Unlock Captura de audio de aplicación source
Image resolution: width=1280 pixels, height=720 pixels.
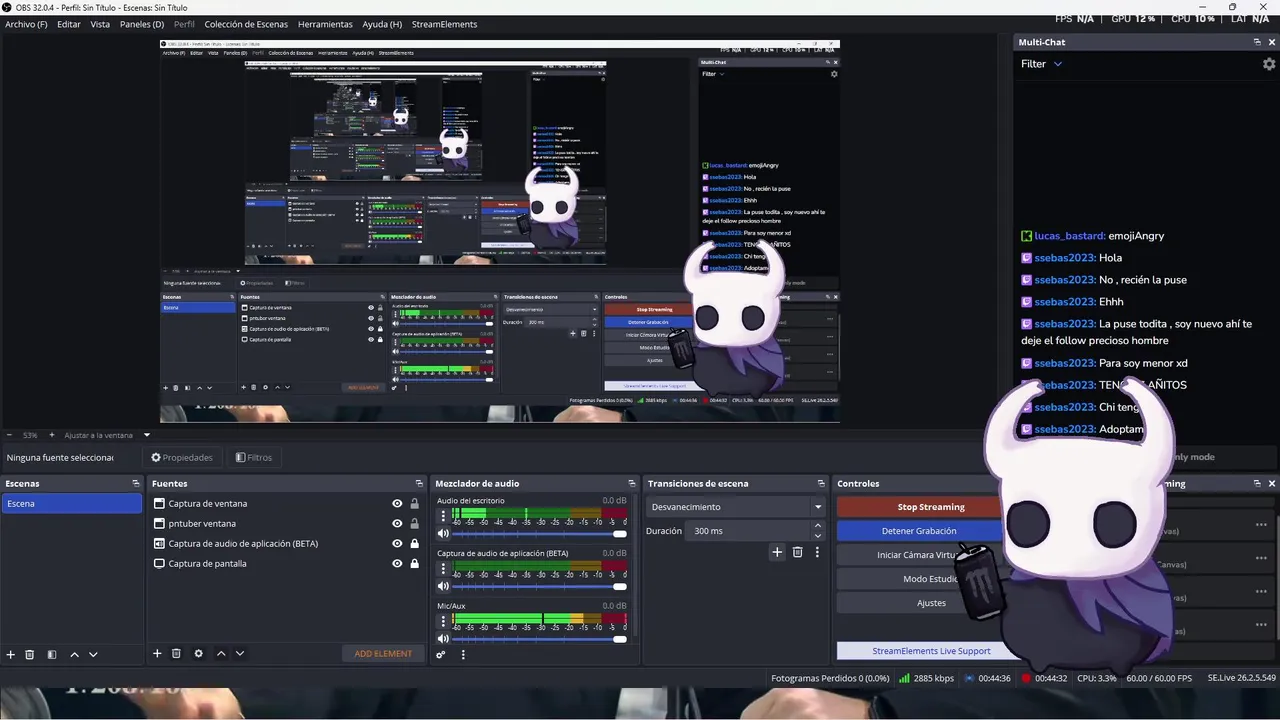(414, 543)
